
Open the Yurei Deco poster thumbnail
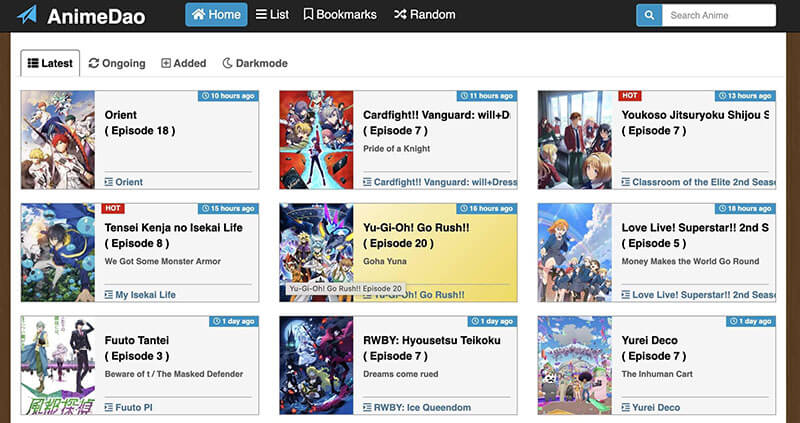tap(574, 365)
